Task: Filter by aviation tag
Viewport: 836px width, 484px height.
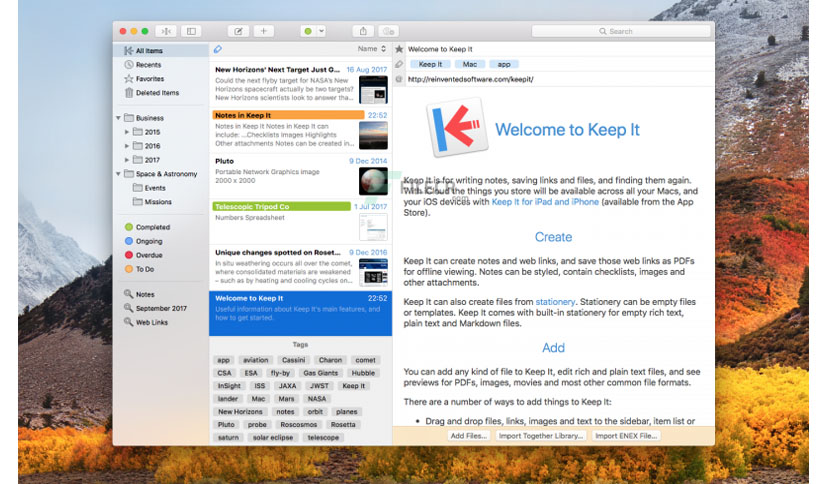Action: point(256,360)
